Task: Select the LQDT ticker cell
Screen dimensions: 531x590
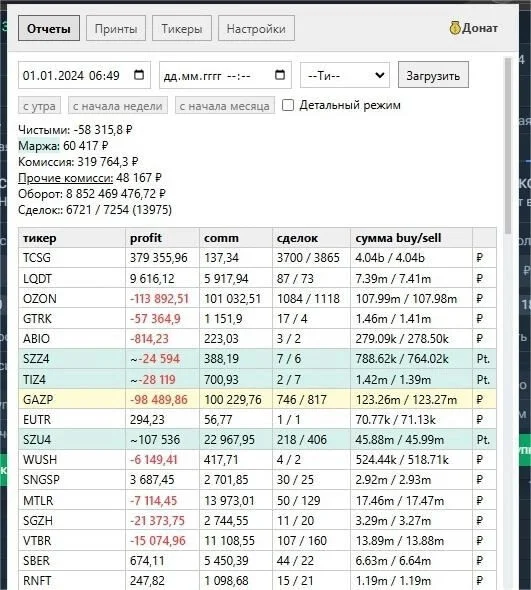Action: pos(72,278)
